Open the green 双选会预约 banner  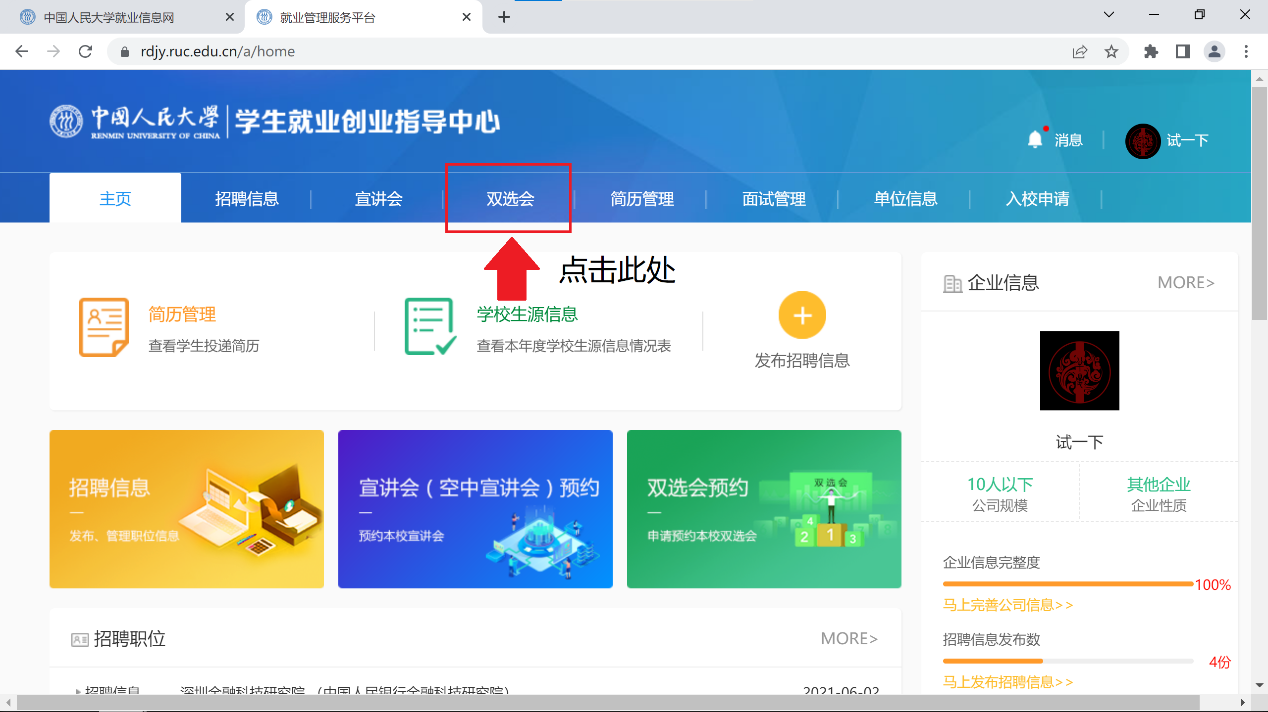click(x=763, y=509)
